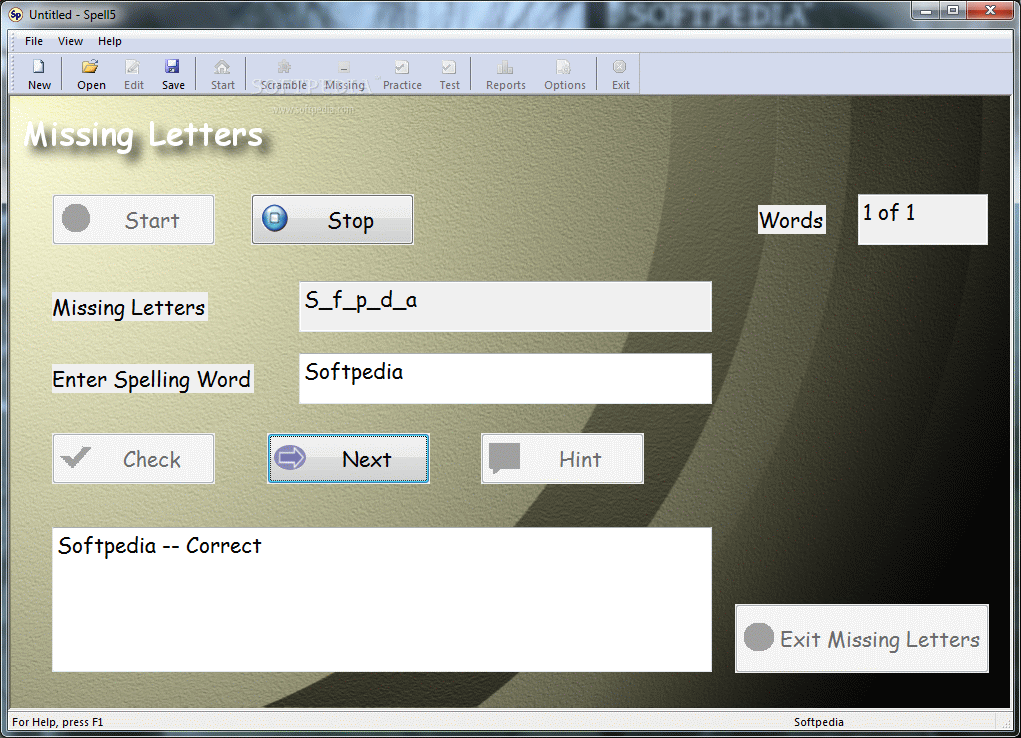Close the Spell5 window
This screenshot has height=738, width=1021.
990,10
